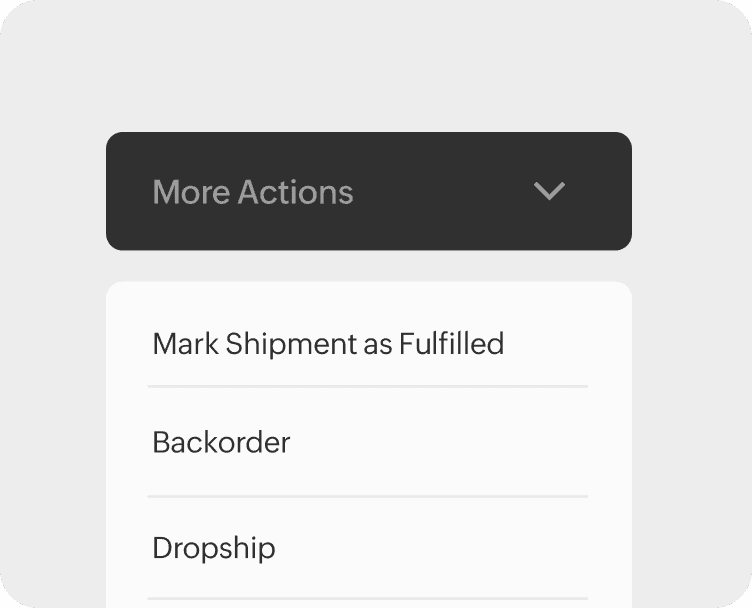Click the second item, Backorder

coord(221,442)
